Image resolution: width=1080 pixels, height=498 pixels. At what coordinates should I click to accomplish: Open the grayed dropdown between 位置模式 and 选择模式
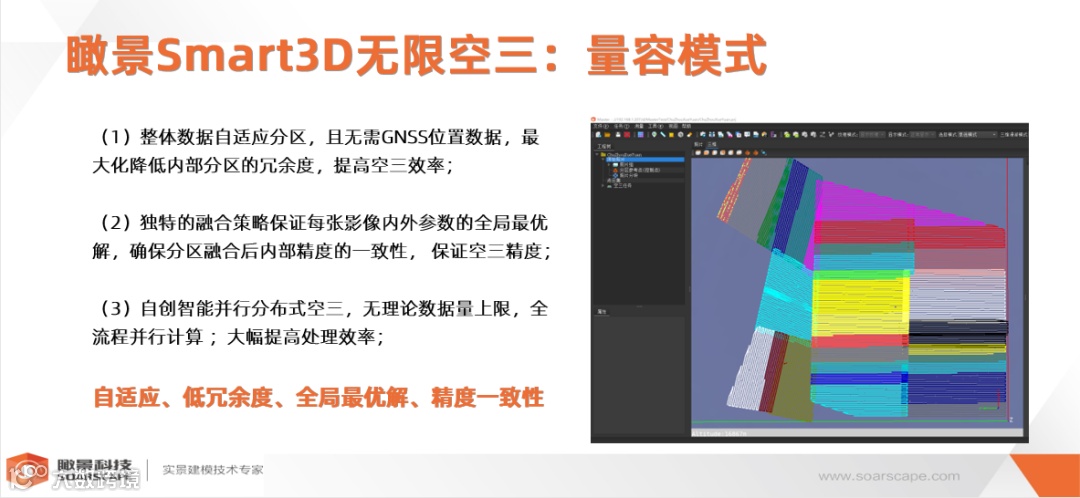coord(922,134)
